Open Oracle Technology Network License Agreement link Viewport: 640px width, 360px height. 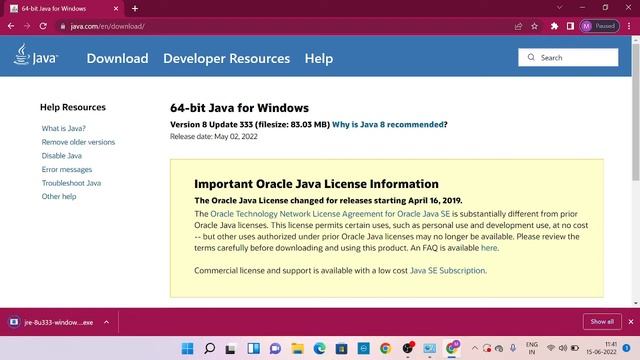coord(330,214)
